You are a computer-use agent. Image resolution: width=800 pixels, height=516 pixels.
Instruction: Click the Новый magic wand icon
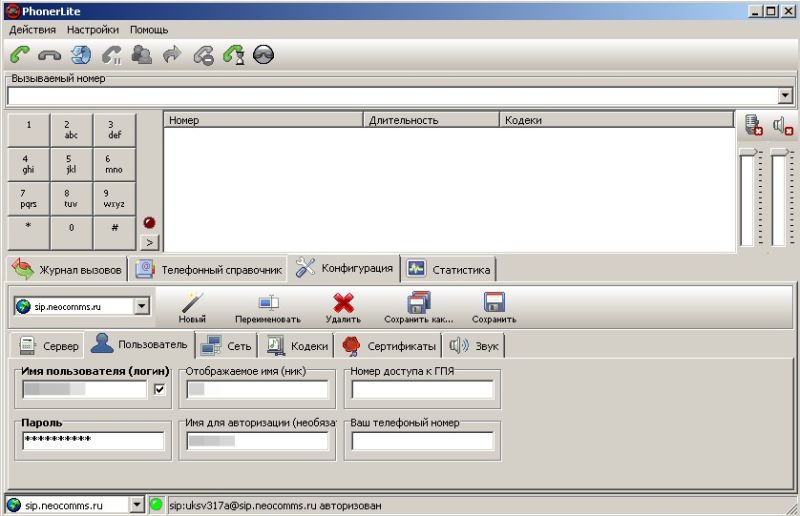[192, 303]
